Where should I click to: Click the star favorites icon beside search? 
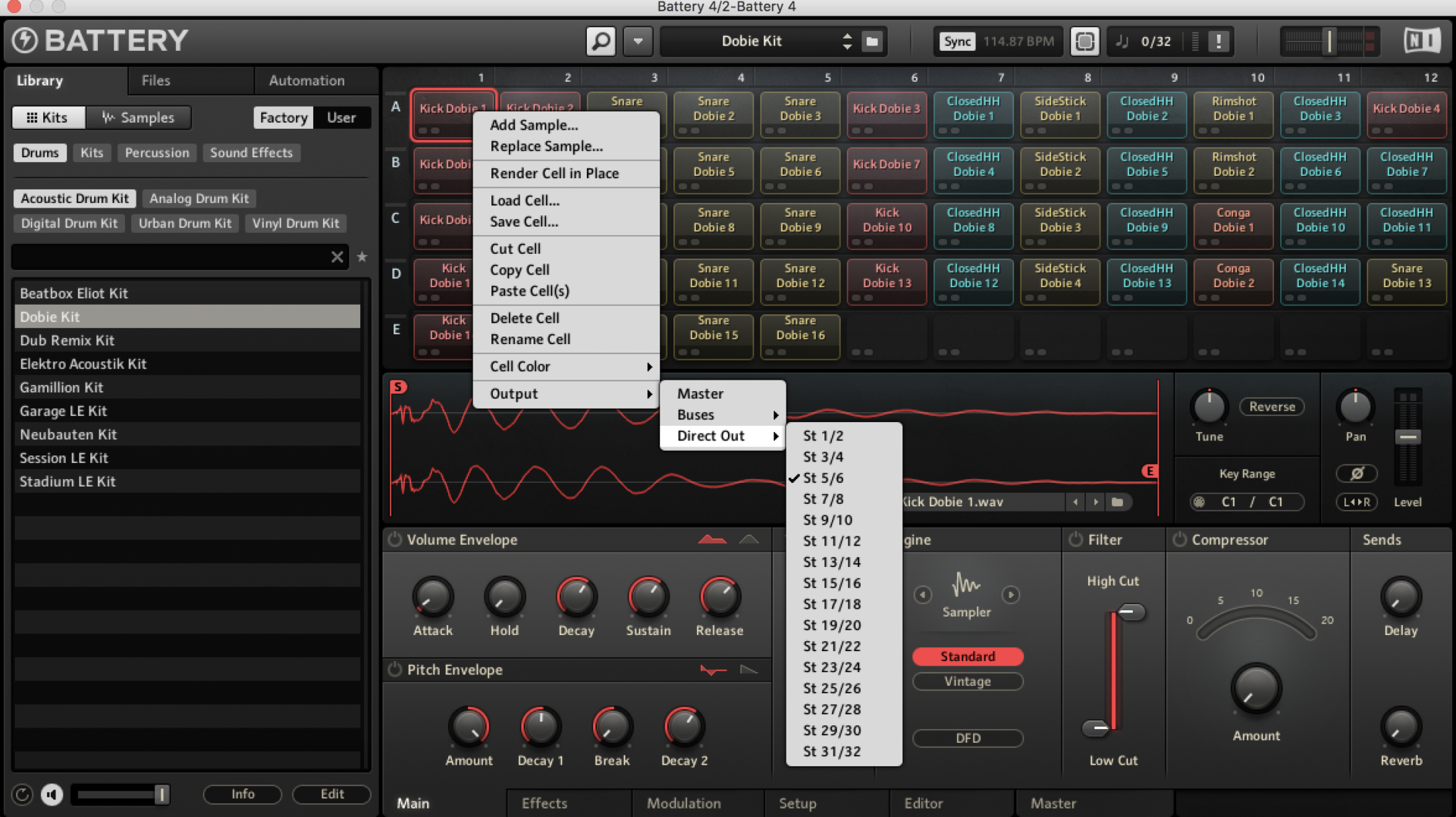362,257
